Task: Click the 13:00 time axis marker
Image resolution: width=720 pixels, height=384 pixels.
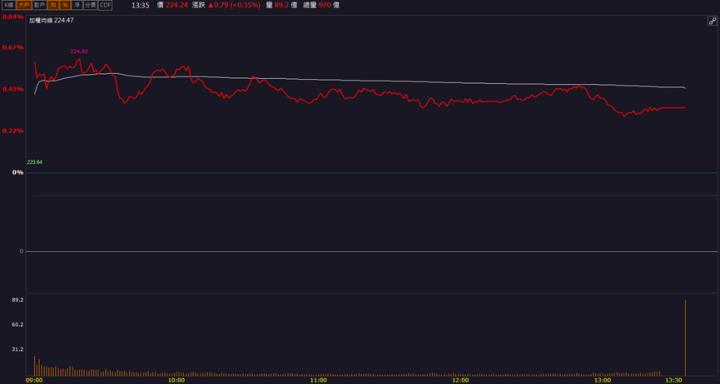Action: [602, 380]
